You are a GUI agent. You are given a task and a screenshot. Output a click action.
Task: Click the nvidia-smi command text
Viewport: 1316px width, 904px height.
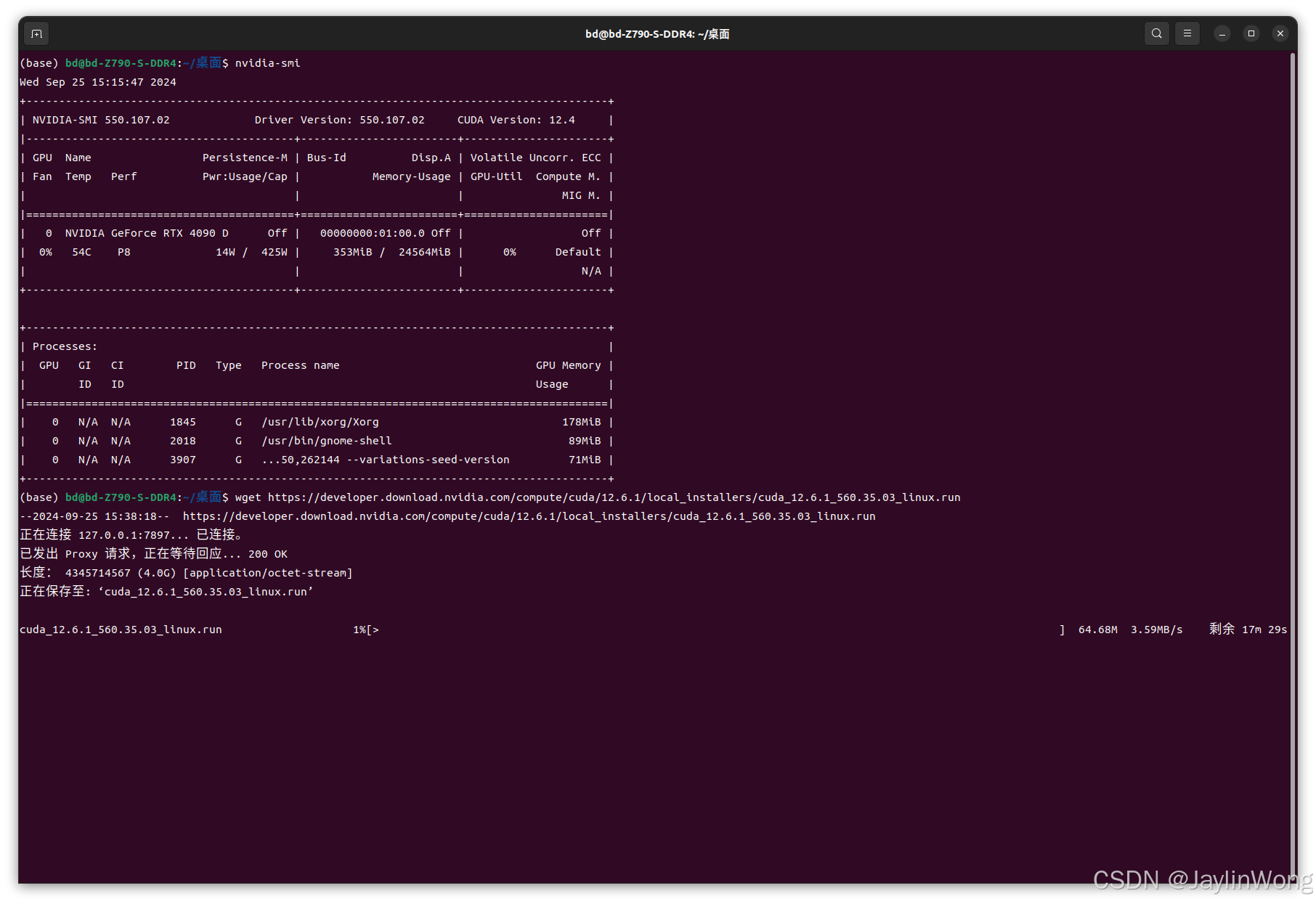(x=267, y=63)
